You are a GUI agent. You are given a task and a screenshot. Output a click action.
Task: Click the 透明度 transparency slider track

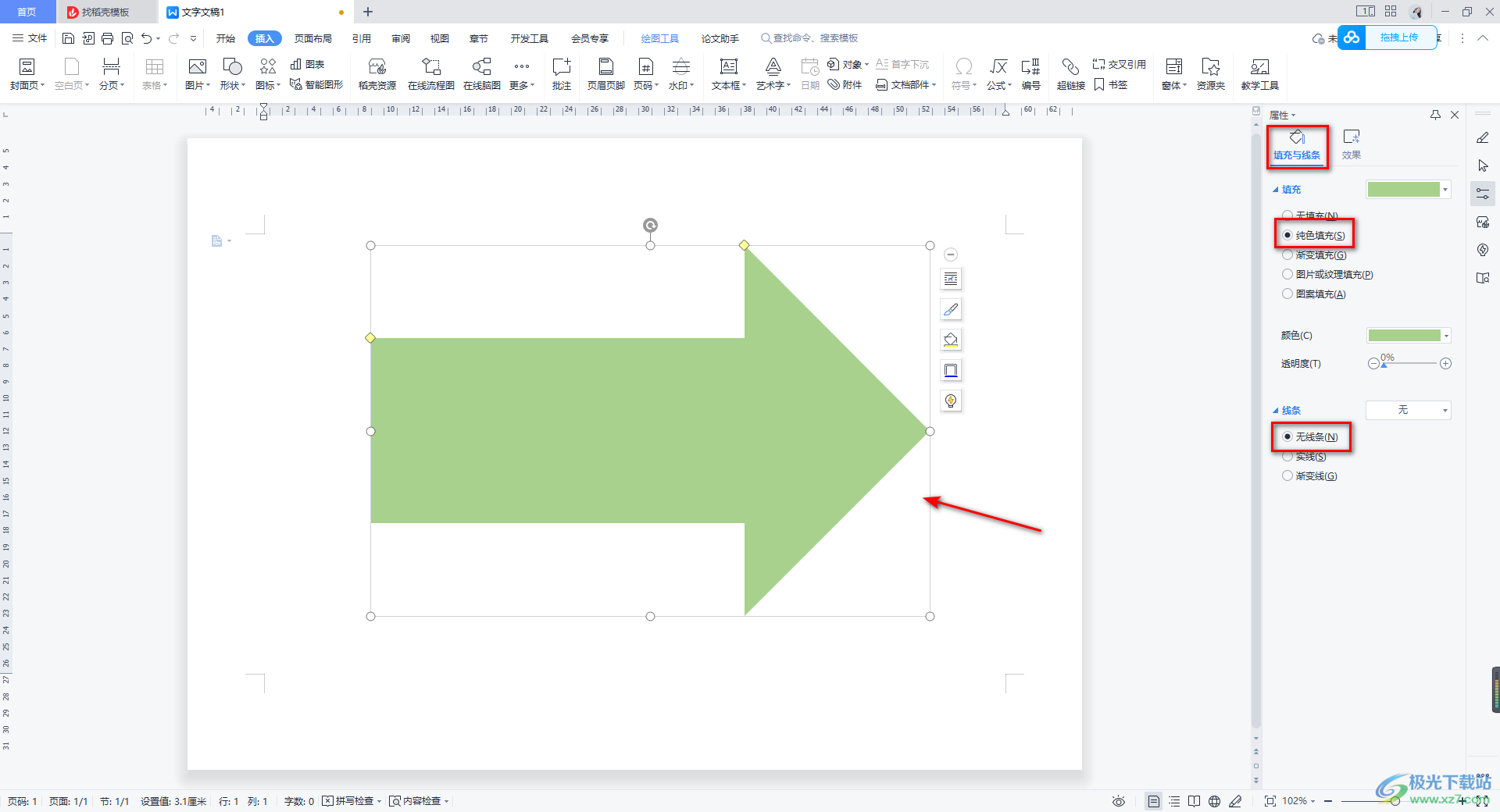pos(1409,364)
